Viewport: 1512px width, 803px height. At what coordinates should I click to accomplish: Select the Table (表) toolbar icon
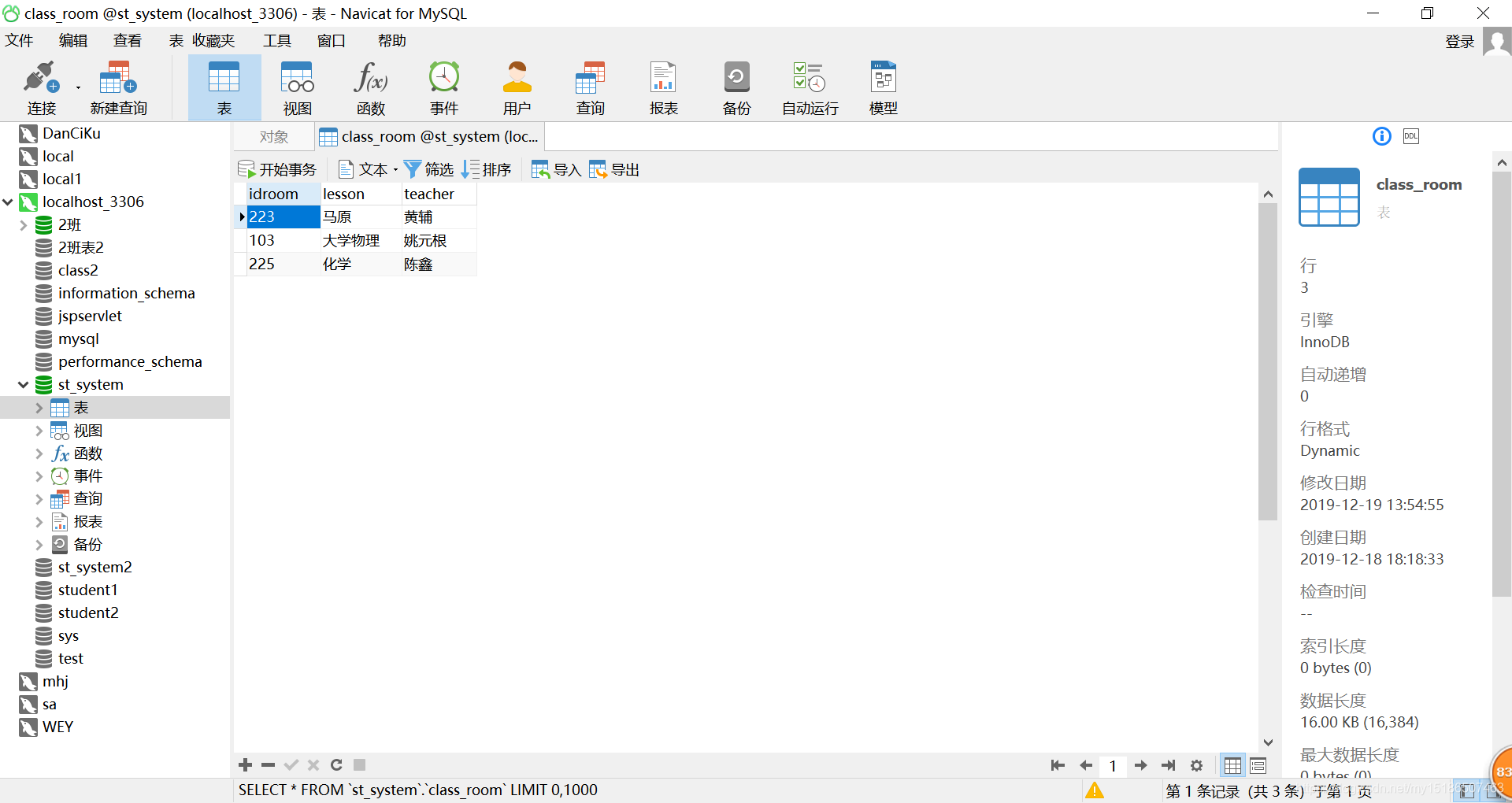[224, 87]
